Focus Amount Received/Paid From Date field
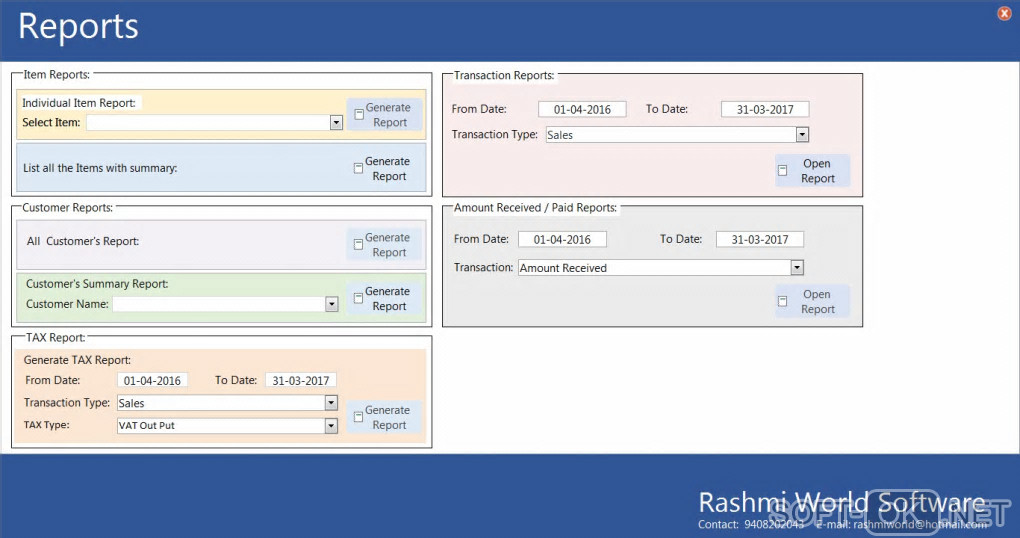The width and height of the screenshot is (1020, 538). click(562, 239)
